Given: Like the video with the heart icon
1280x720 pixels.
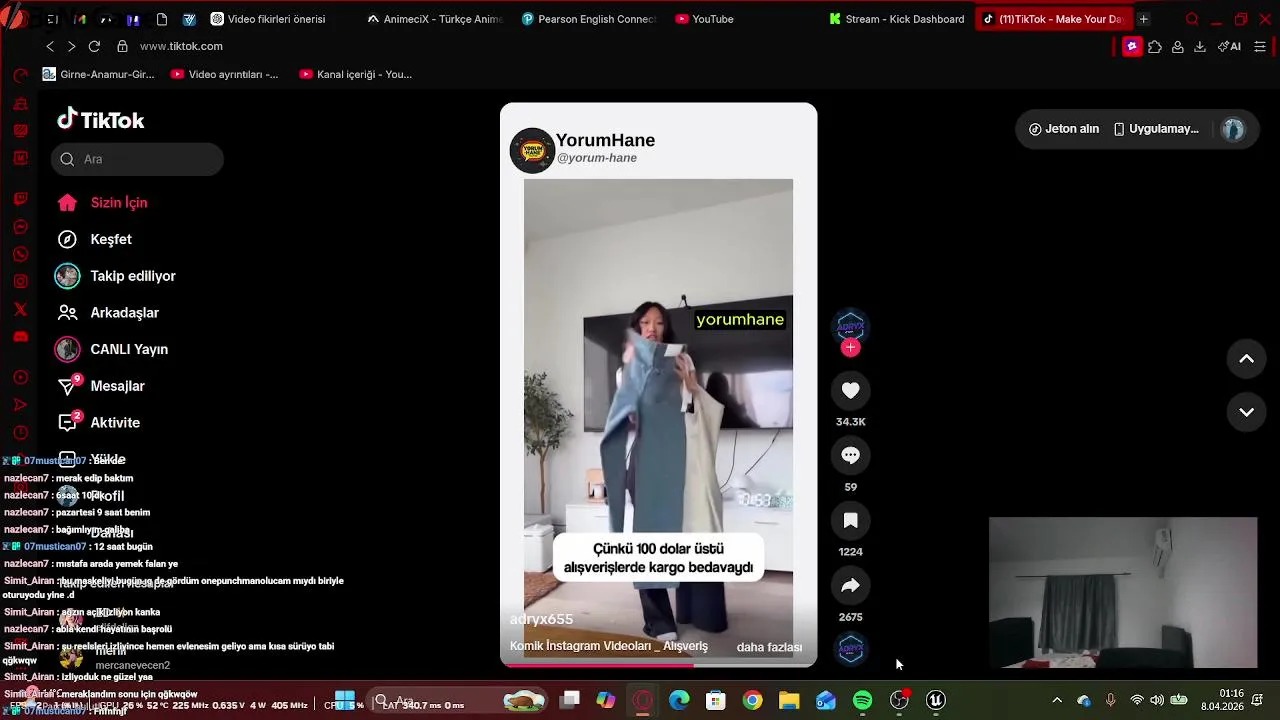Looking at the screenshot, I should pyautogui.click(x=850, y=390).
